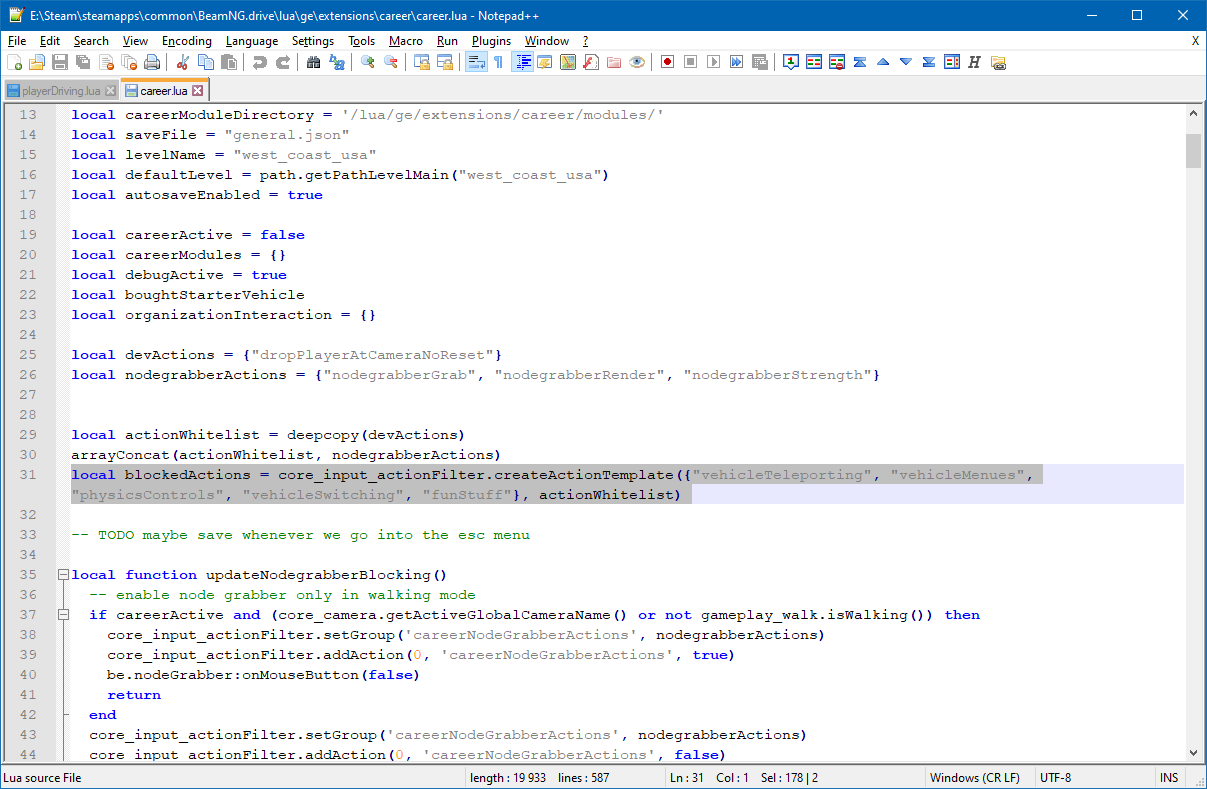This screenshot has height=789, width=1207.
Task: Place cursor on 'autosaveEnabled = true' line
Action: tap(197, 195)
